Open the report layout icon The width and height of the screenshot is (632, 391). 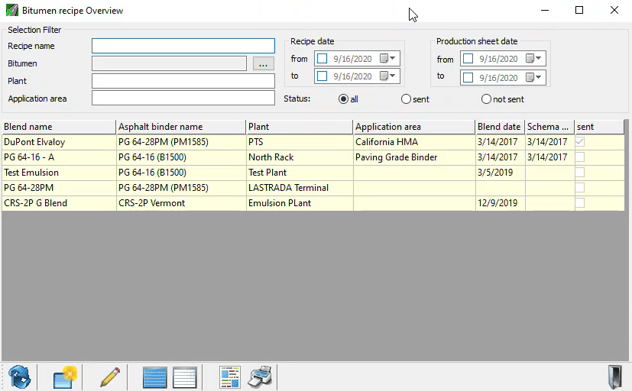(230, 377)
